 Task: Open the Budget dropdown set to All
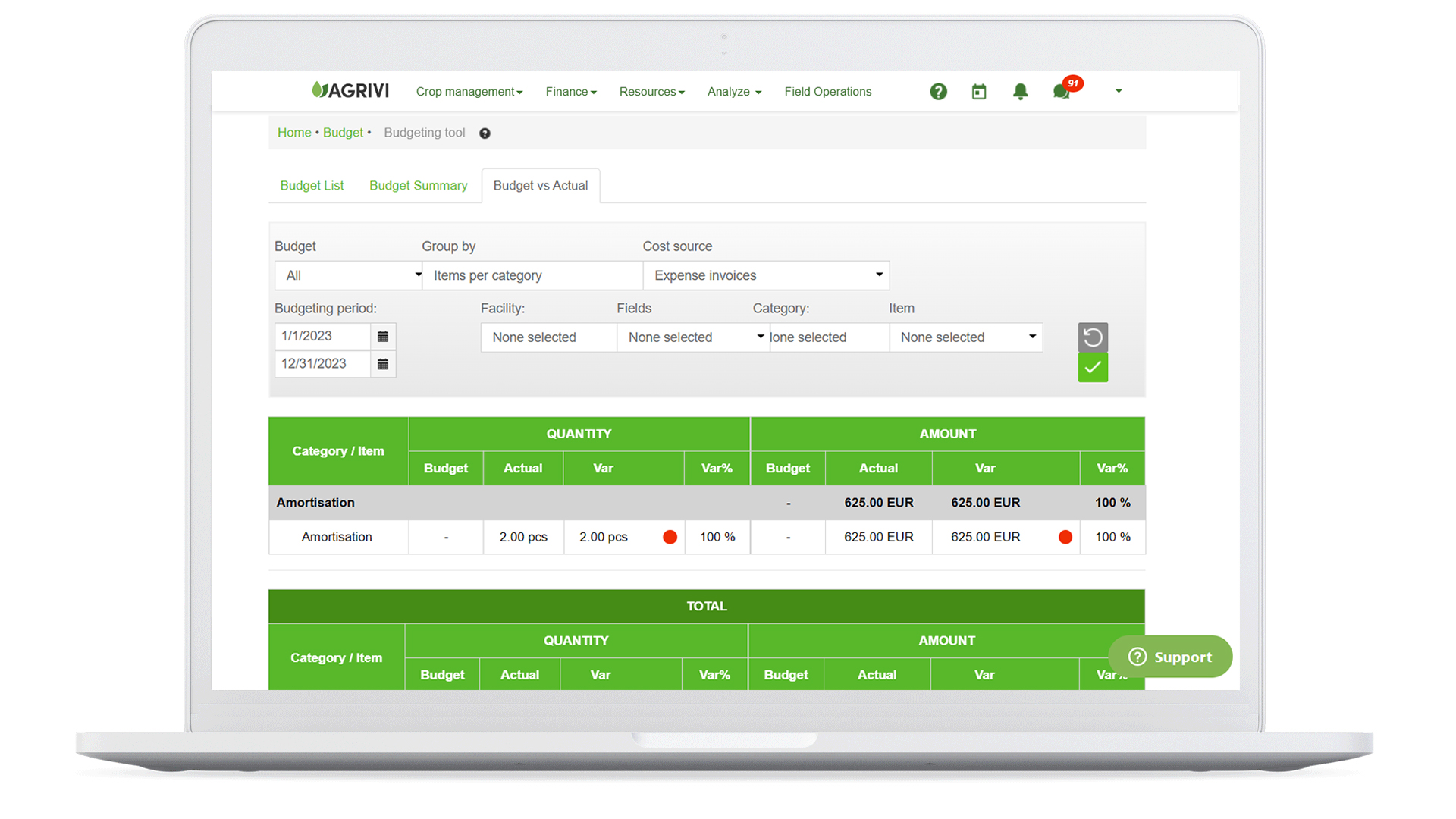348,275
